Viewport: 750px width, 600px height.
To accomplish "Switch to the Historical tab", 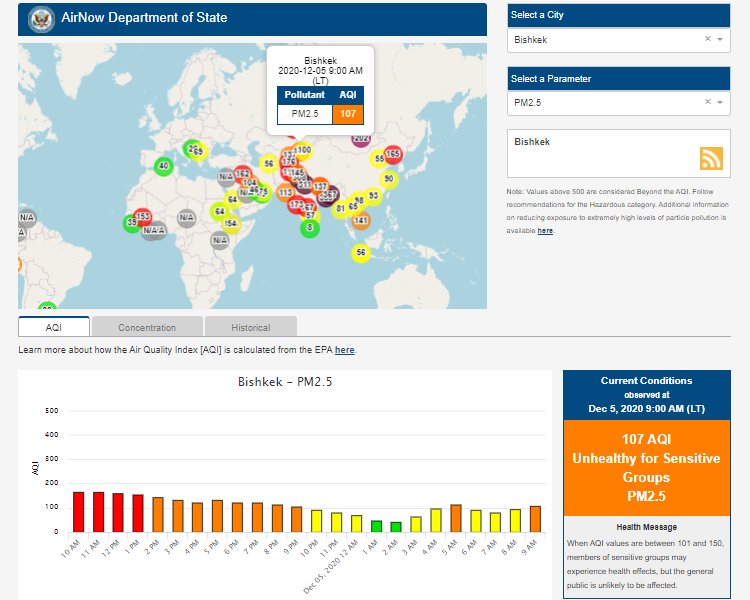I will pyautogui.click(x=250, y=327).
